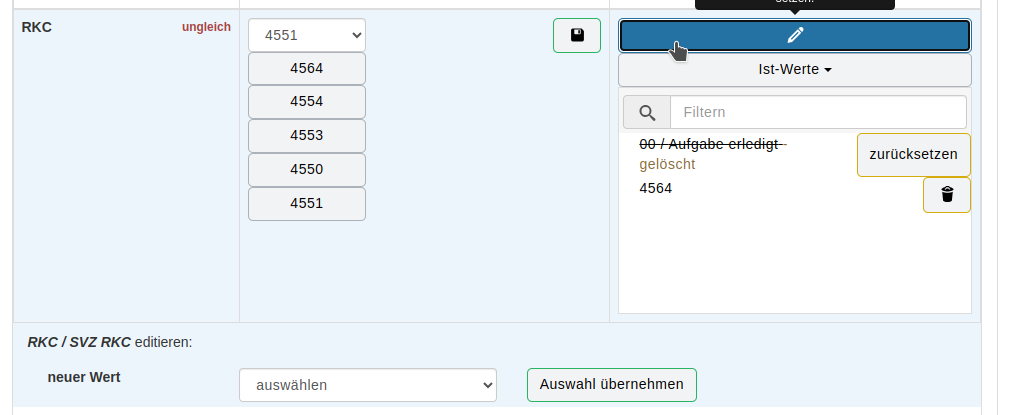Choose the 4553 value button
Viewport: 1023px width, 415px height.
307,136
